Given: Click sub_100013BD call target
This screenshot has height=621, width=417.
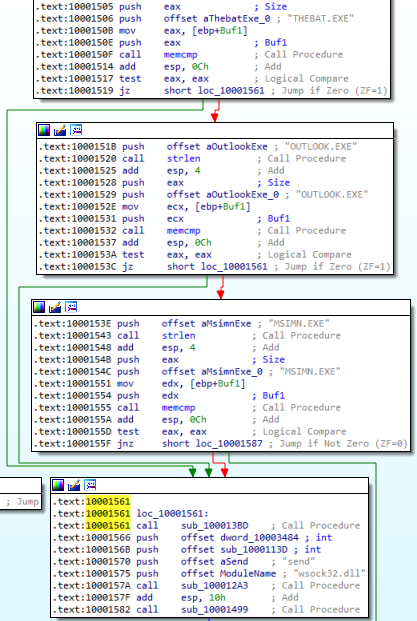Looking at the screenshot, I should point(215,526).
